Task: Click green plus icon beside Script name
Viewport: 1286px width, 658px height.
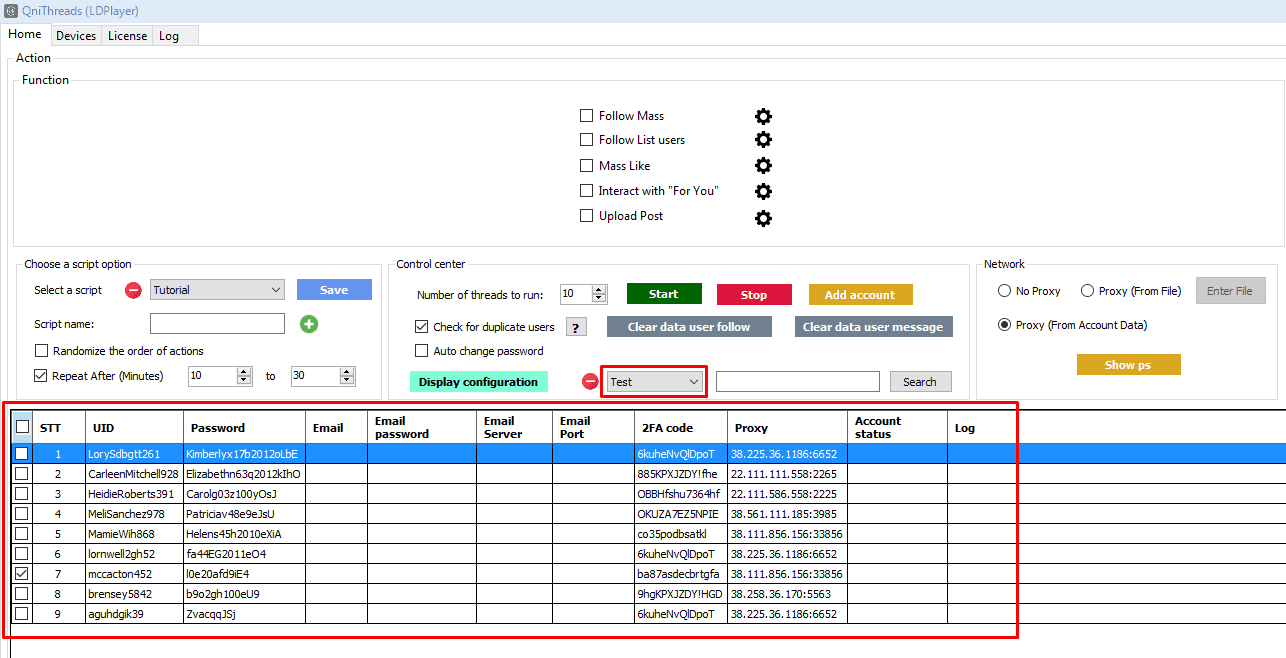Action: click(309, 324)
